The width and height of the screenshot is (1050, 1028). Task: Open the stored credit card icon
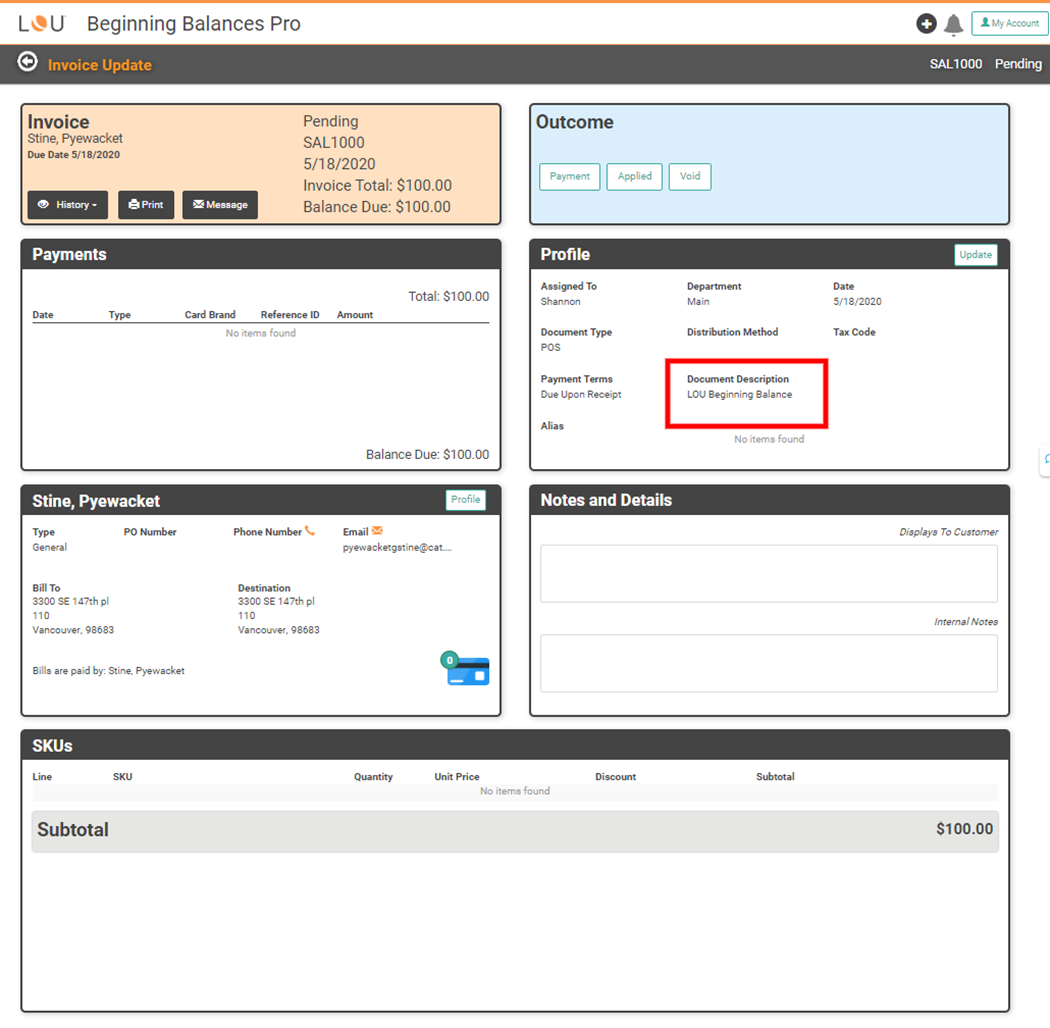click(466, 670)
